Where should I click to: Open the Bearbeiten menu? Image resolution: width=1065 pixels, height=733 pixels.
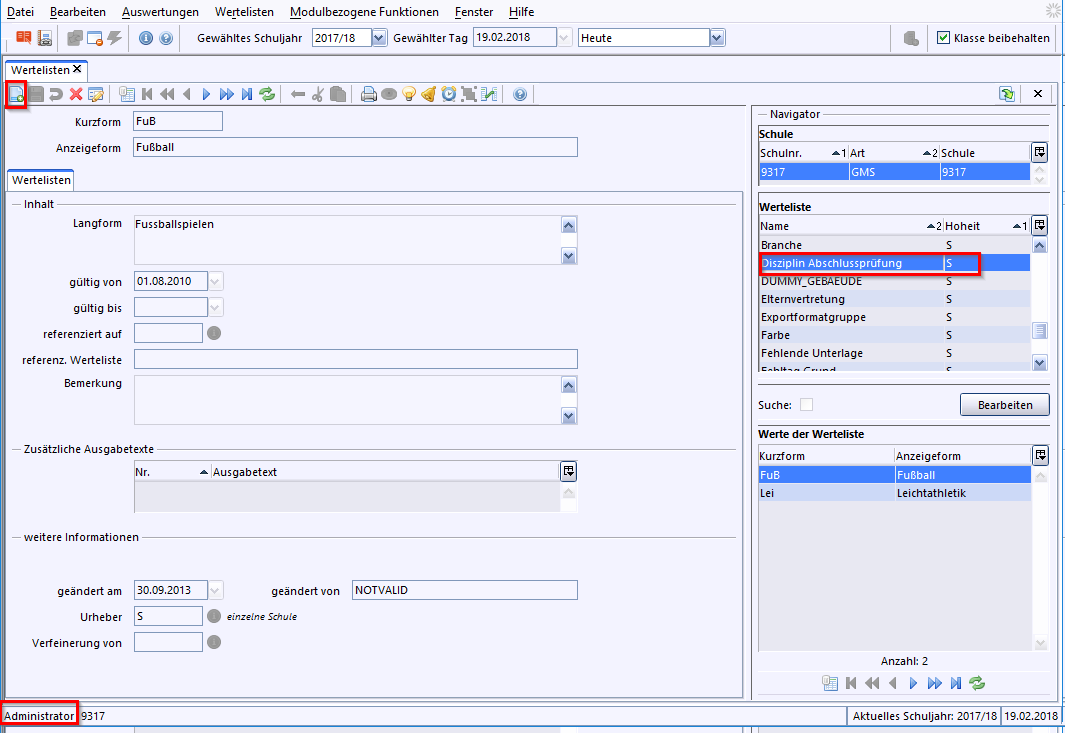pyautogui.click(x=77, y=12)
